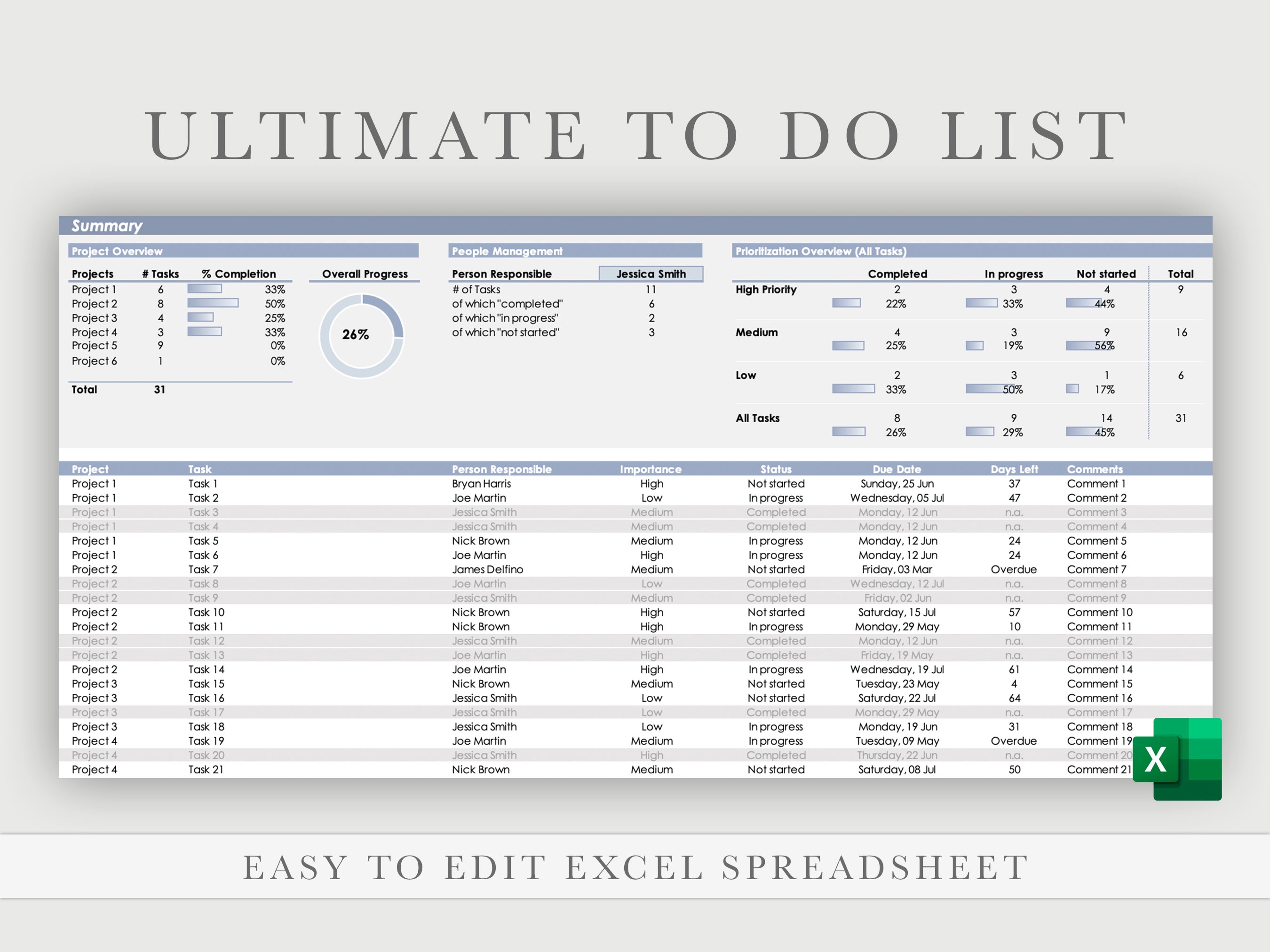Click the Wednesday, 05 Jul due date

pos(897,498)
